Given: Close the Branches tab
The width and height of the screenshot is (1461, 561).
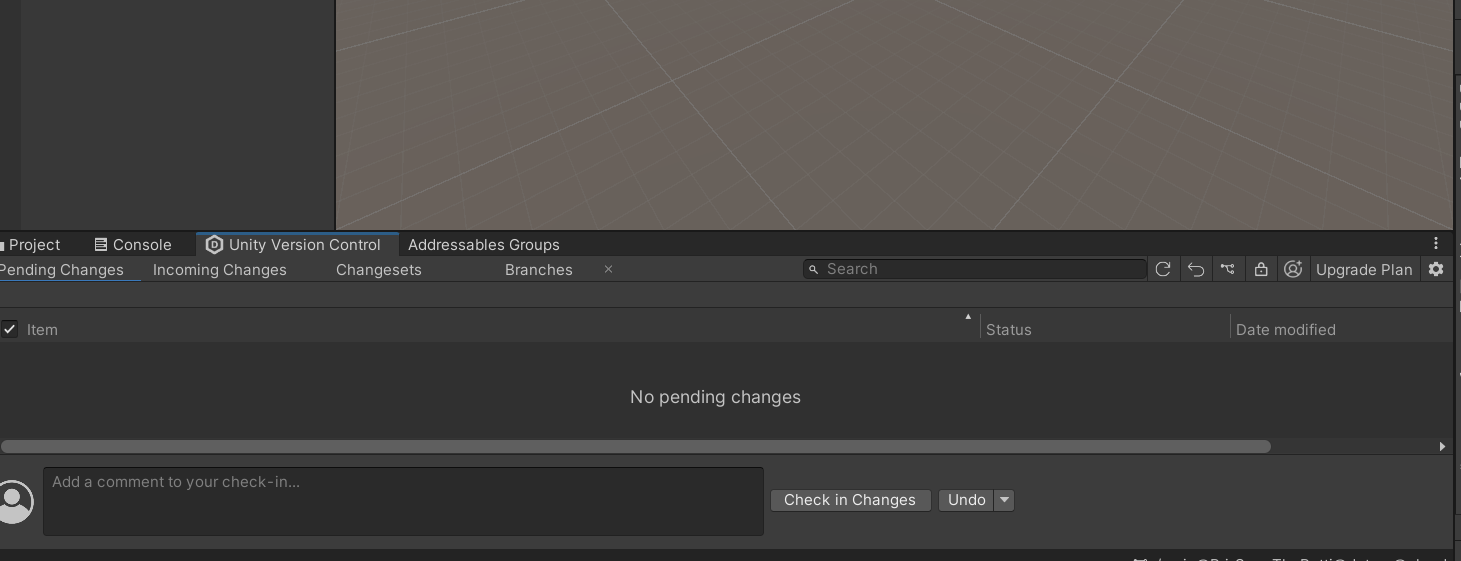Looking at the screenshot, I should pos(608,269).
